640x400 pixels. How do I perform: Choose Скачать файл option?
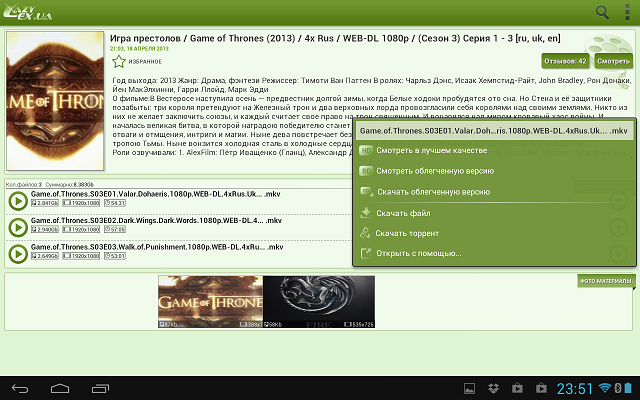(x=494, y=213)
